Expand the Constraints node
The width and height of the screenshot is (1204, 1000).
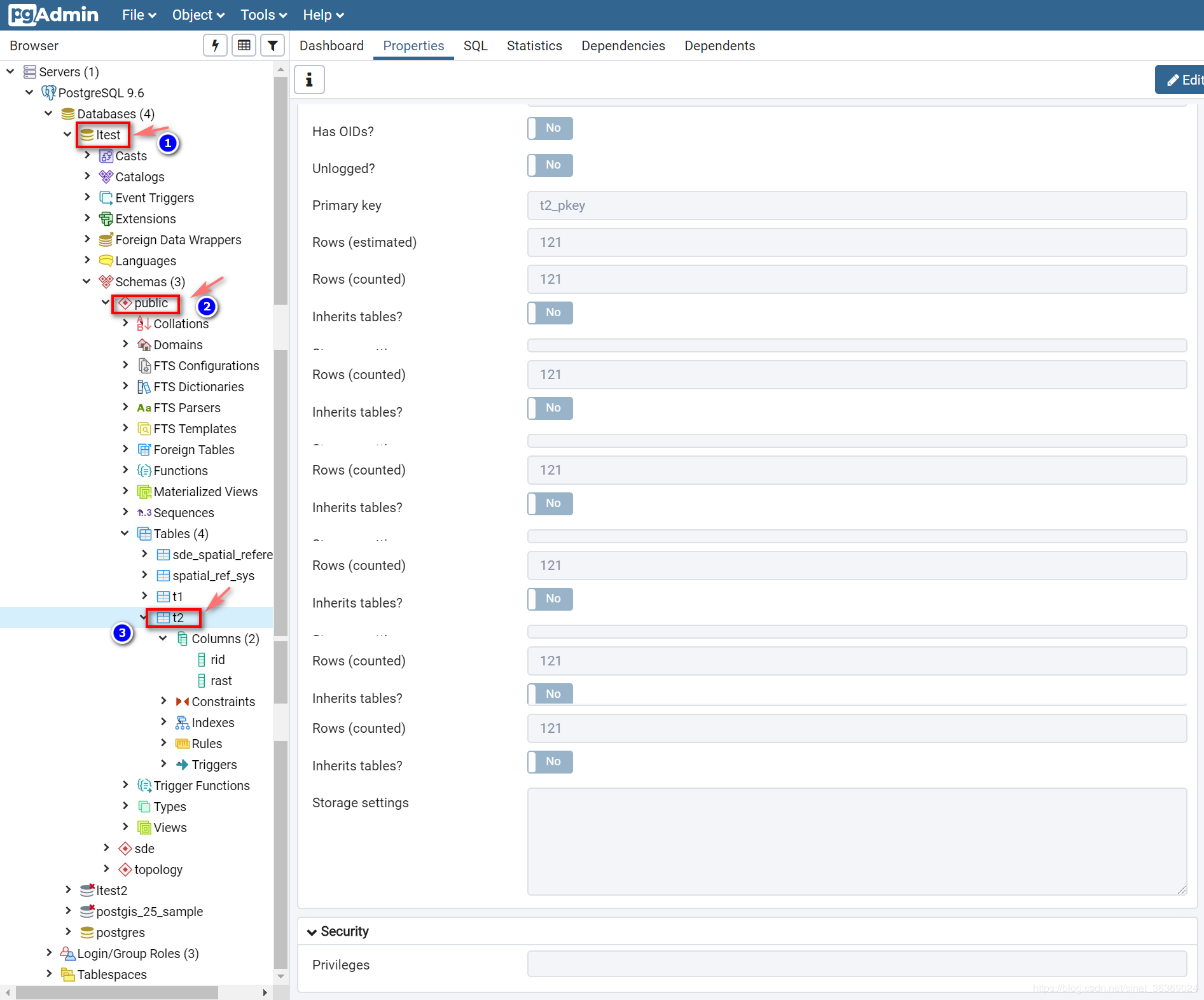tap(163, 701)
